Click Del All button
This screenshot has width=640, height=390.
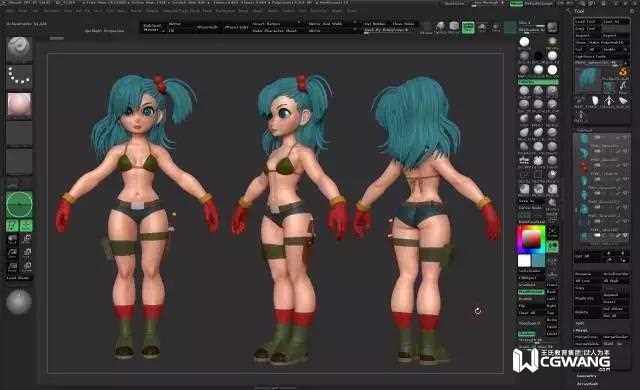[x=616, y=315]
